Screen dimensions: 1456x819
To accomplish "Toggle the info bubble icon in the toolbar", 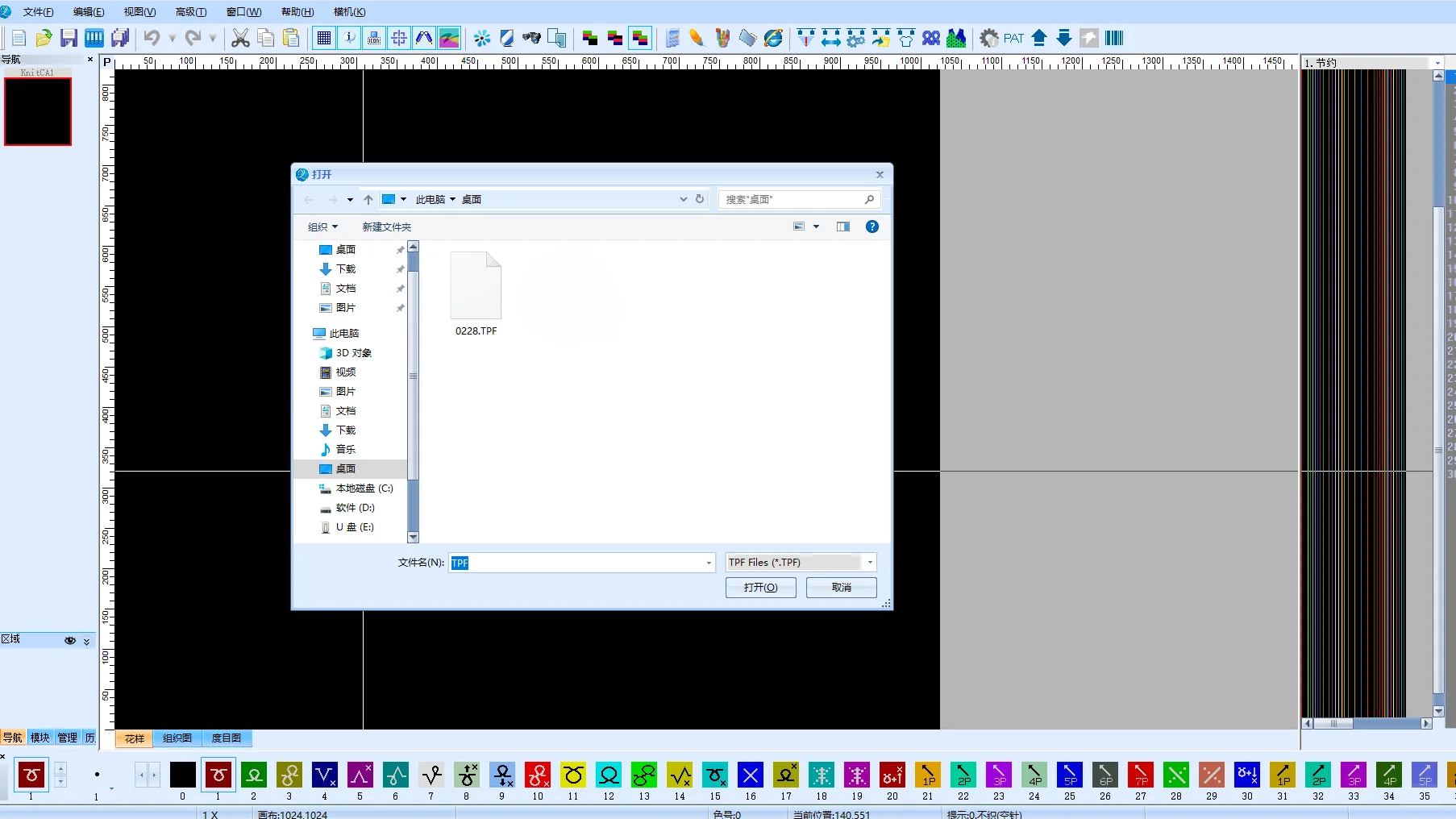I will [x=349, y=38].
